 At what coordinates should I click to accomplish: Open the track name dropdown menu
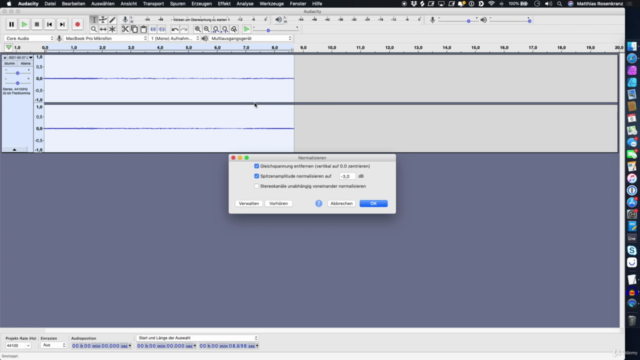[20, 58]
